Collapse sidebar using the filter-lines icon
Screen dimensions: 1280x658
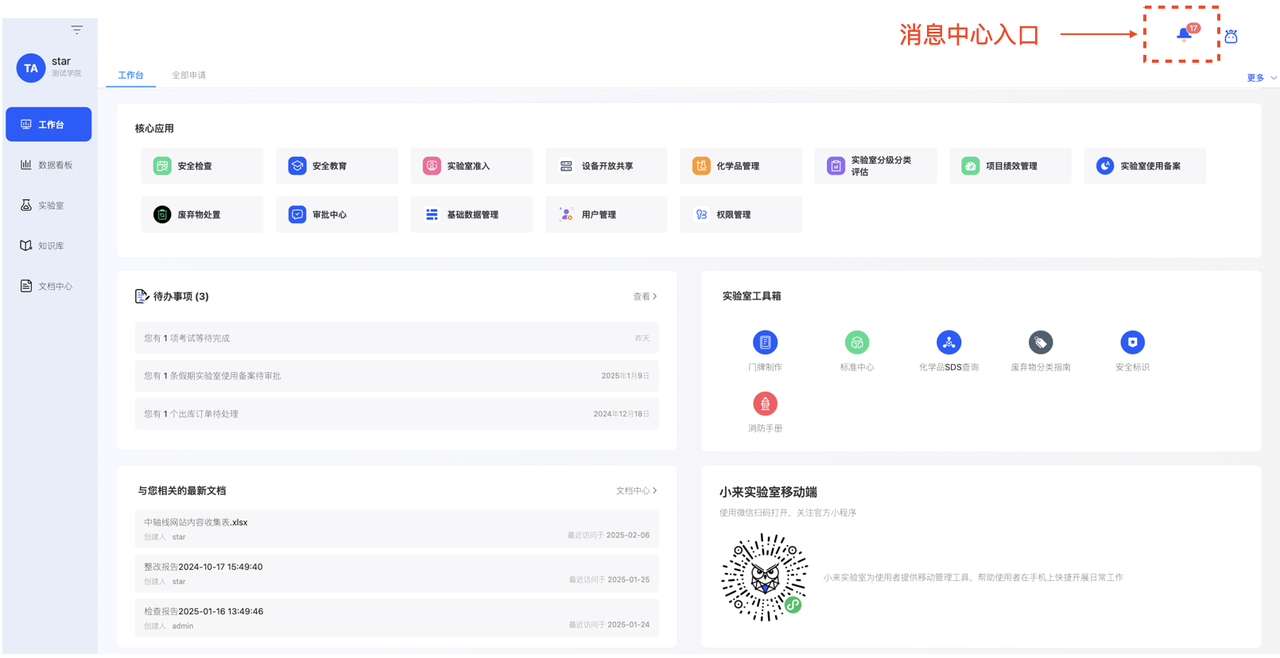[77, 30]
